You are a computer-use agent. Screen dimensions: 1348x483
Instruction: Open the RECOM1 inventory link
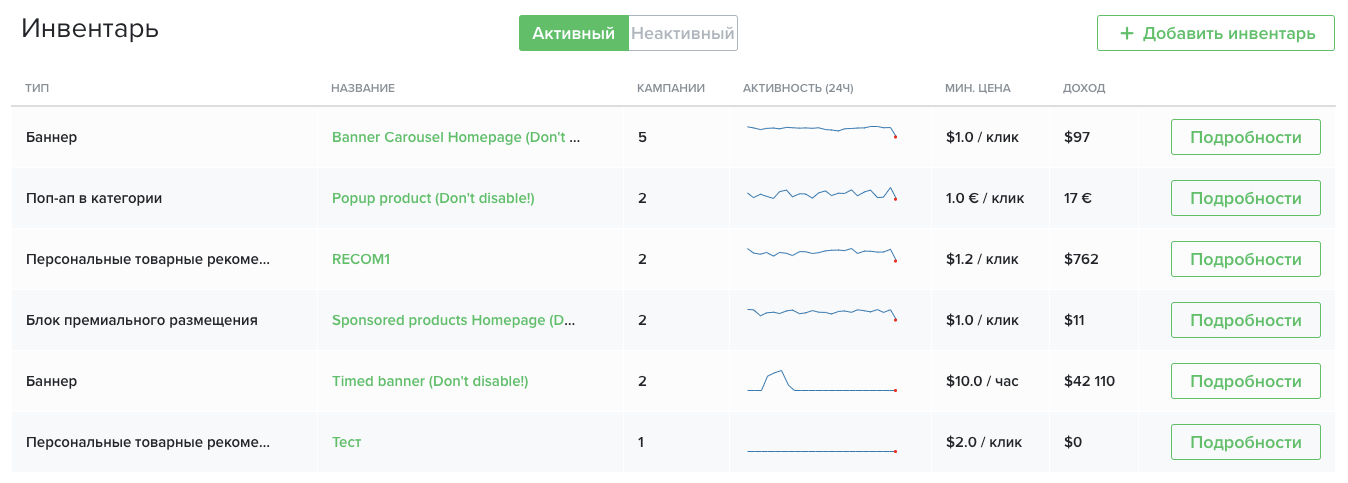[360, 259]
